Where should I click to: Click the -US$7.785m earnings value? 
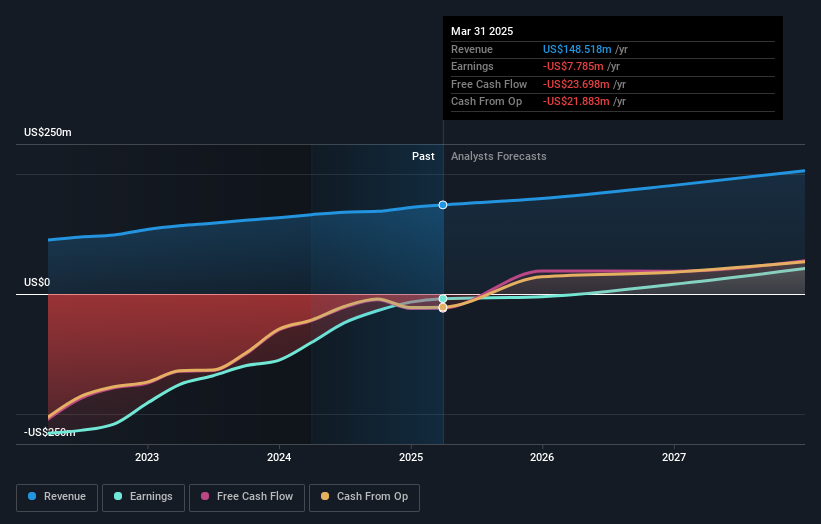(x=573, y=66)
